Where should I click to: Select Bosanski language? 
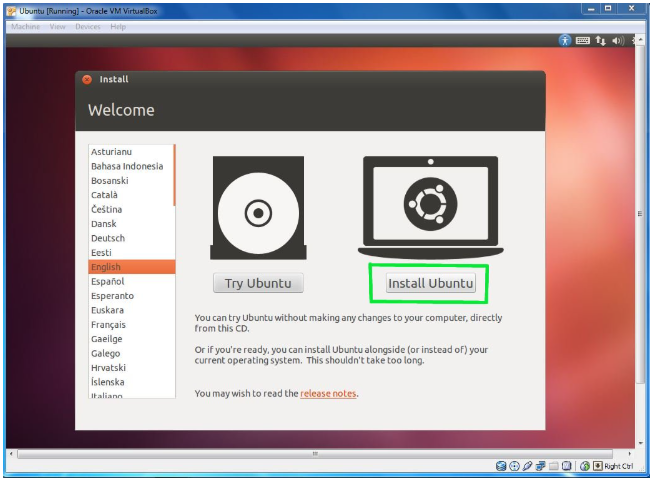click(x=131, y=180)
